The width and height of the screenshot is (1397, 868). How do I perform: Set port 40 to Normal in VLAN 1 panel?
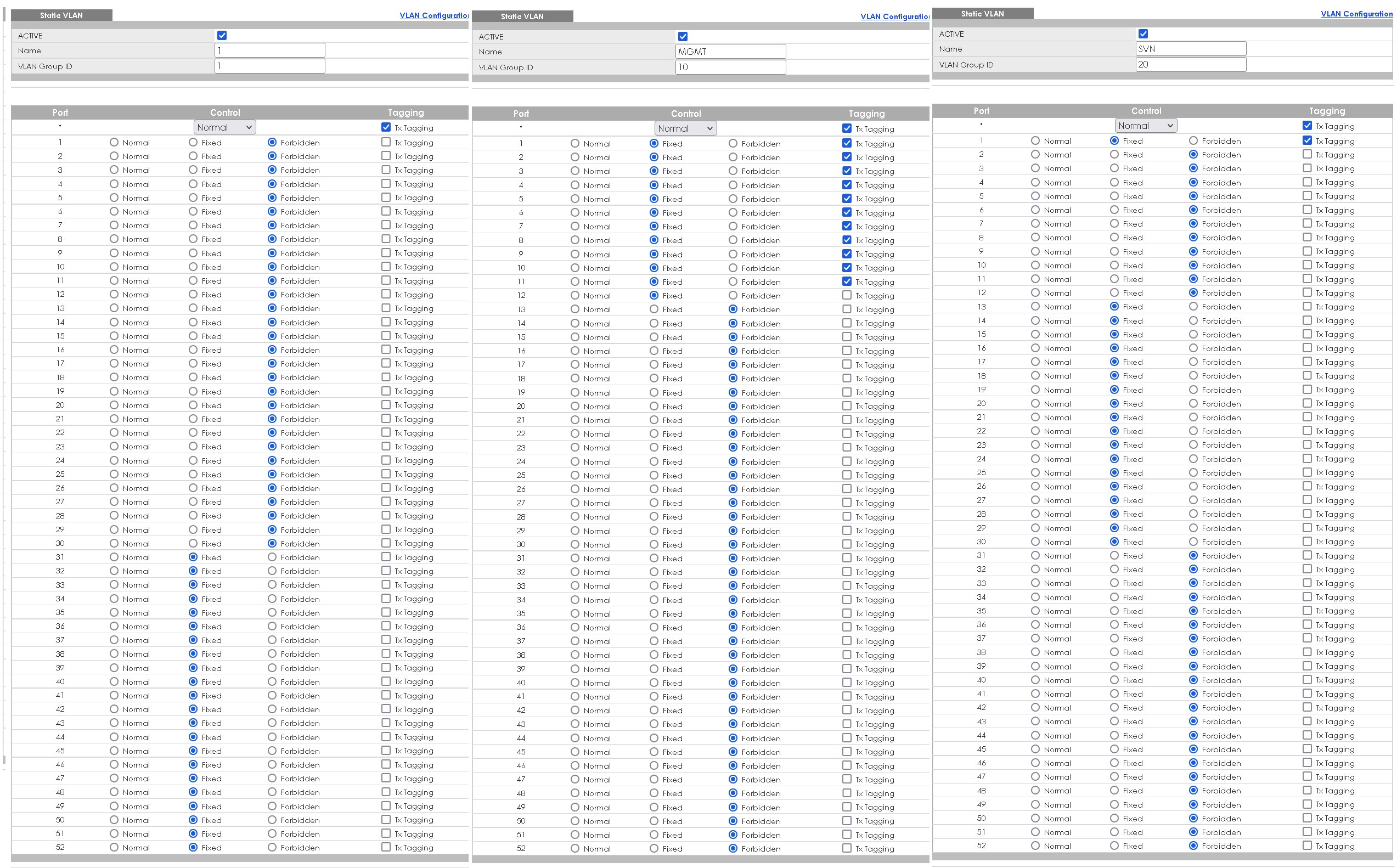114,681
